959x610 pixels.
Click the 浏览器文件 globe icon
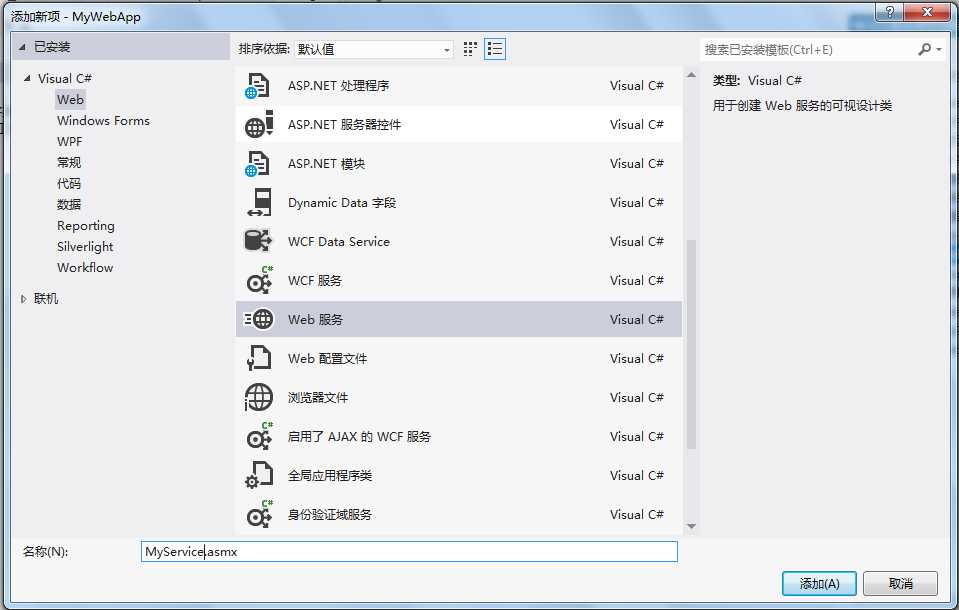click(258, 398)
